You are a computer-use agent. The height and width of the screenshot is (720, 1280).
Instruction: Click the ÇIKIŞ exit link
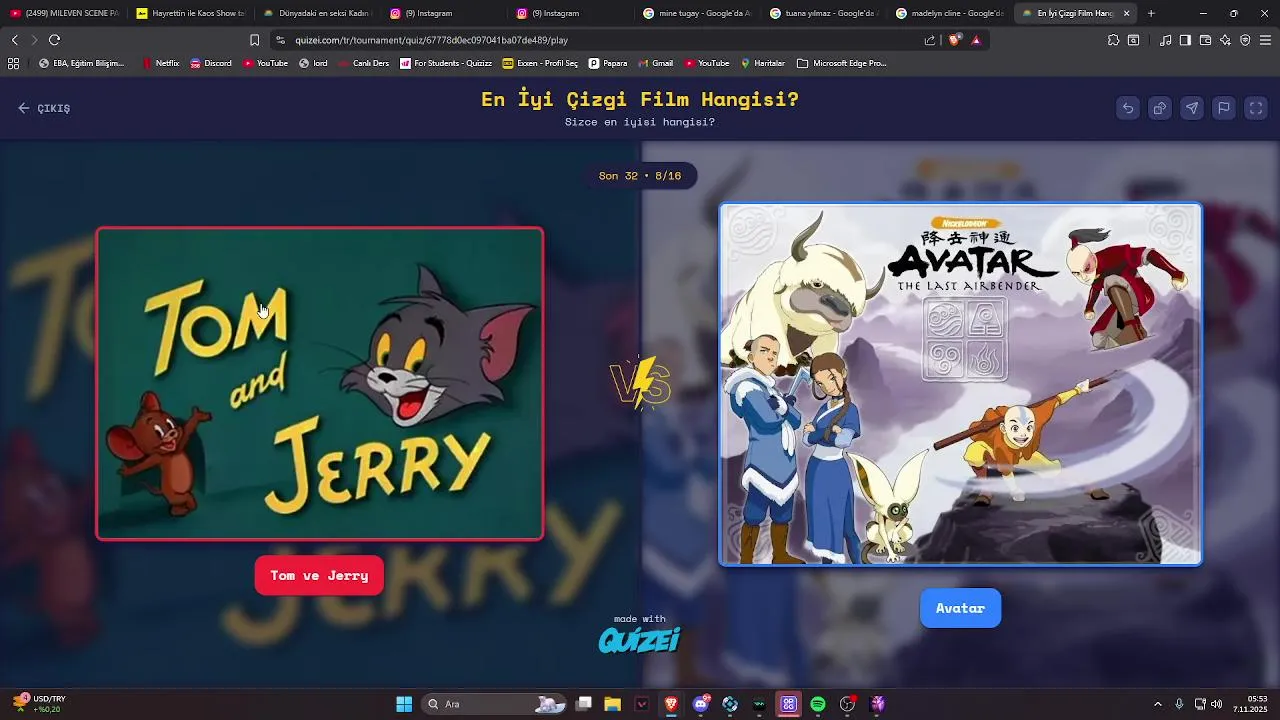44,108
